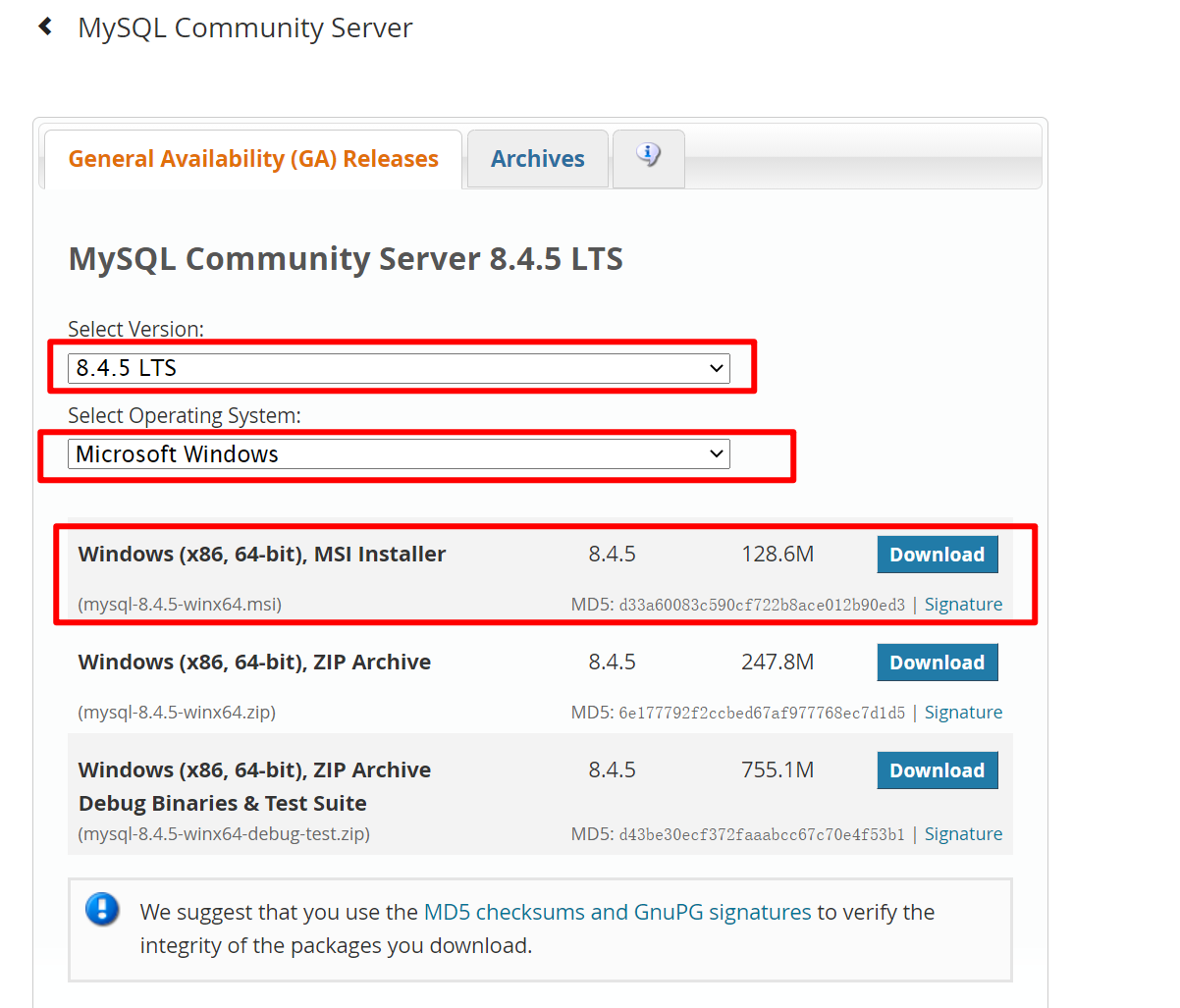Switch to the Archives tab
The width and height of the screenshot is (1180, 1008).
(537, 158)
